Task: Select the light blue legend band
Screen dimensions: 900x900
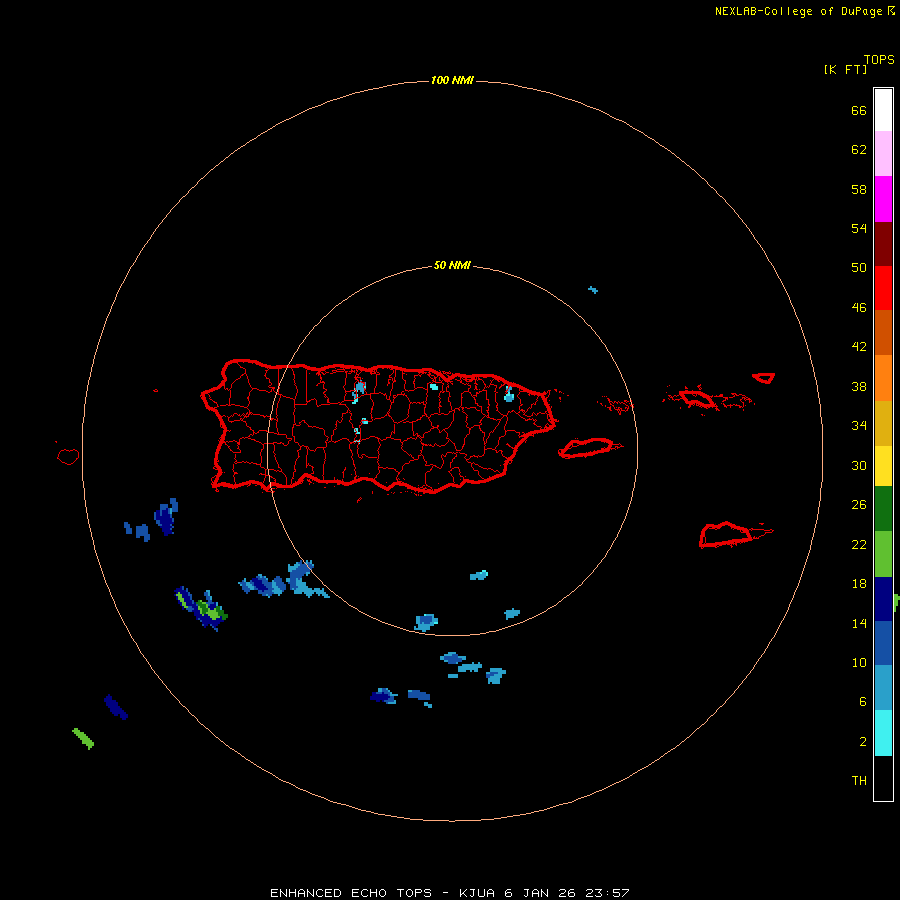Action: coord(883,688)
